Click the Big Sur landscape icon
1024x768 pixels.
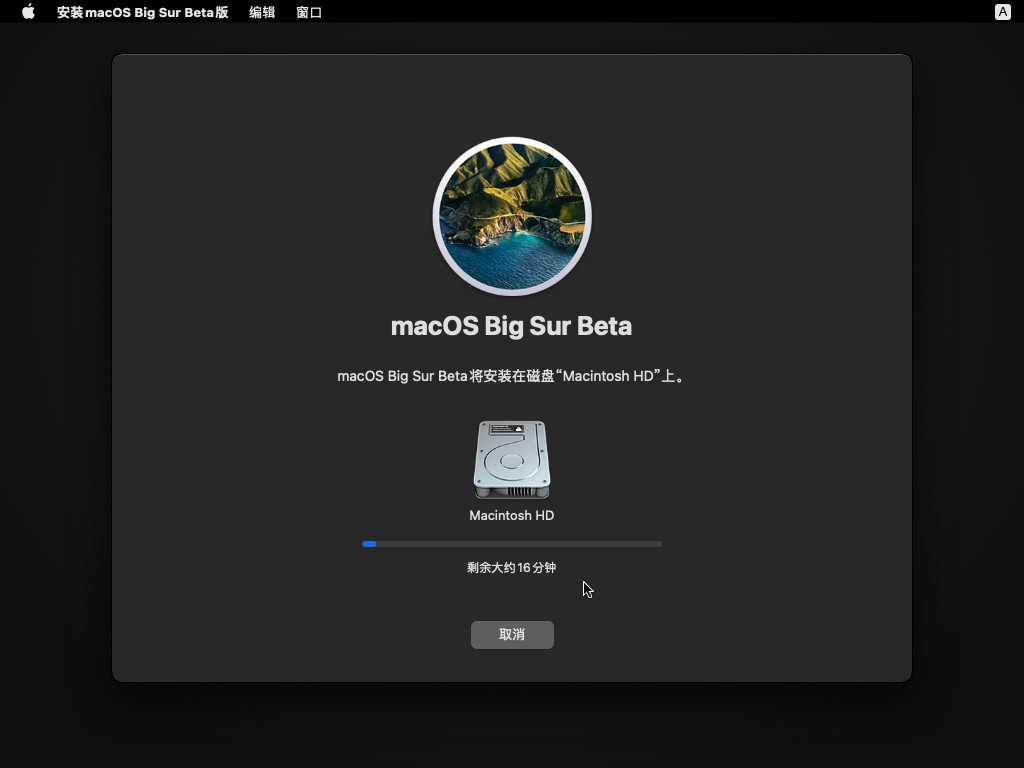tap(512, 216)
